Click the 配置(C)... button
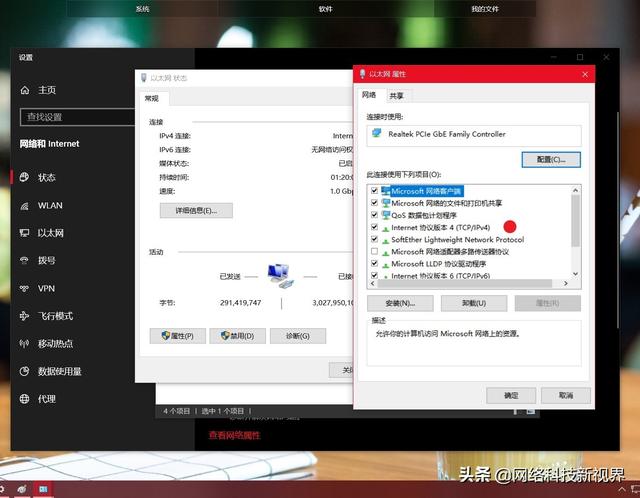Viewport: 640px width, 498px height. coord(551,160)
